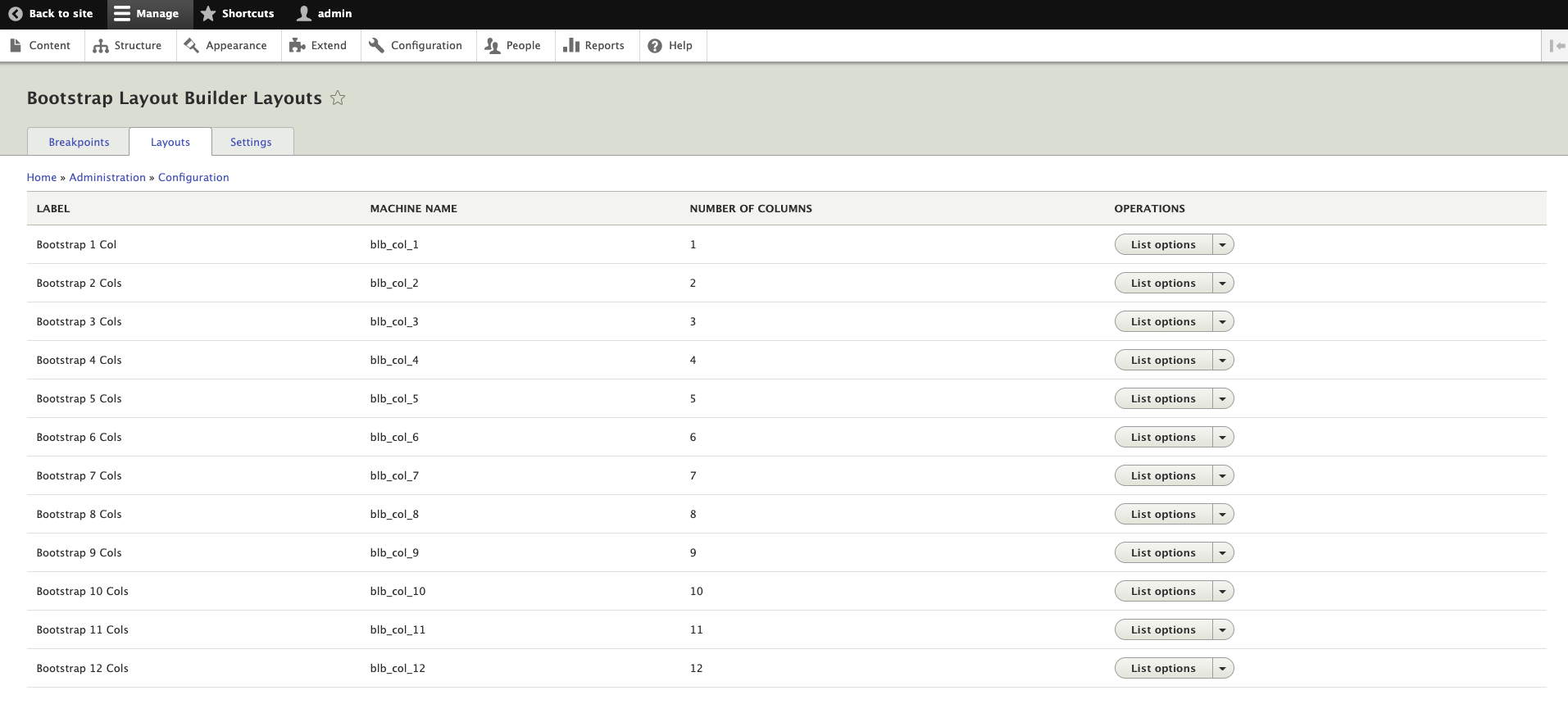Open Structure from the admin toolbar

tap(128, 46)
